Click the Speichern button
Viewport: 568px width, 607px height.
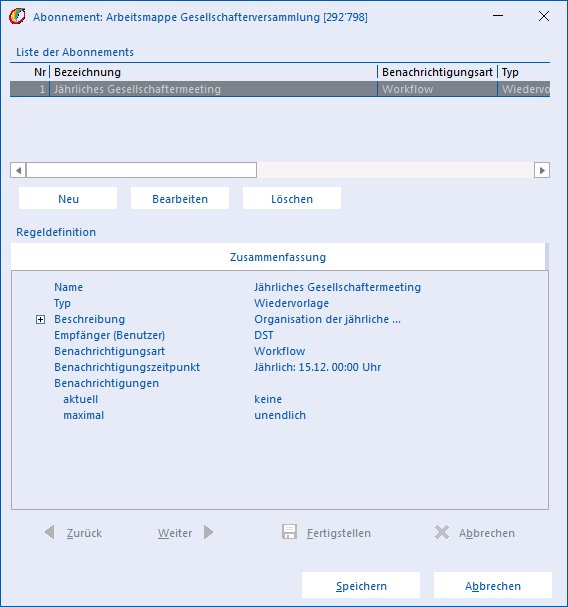(361, 586)
